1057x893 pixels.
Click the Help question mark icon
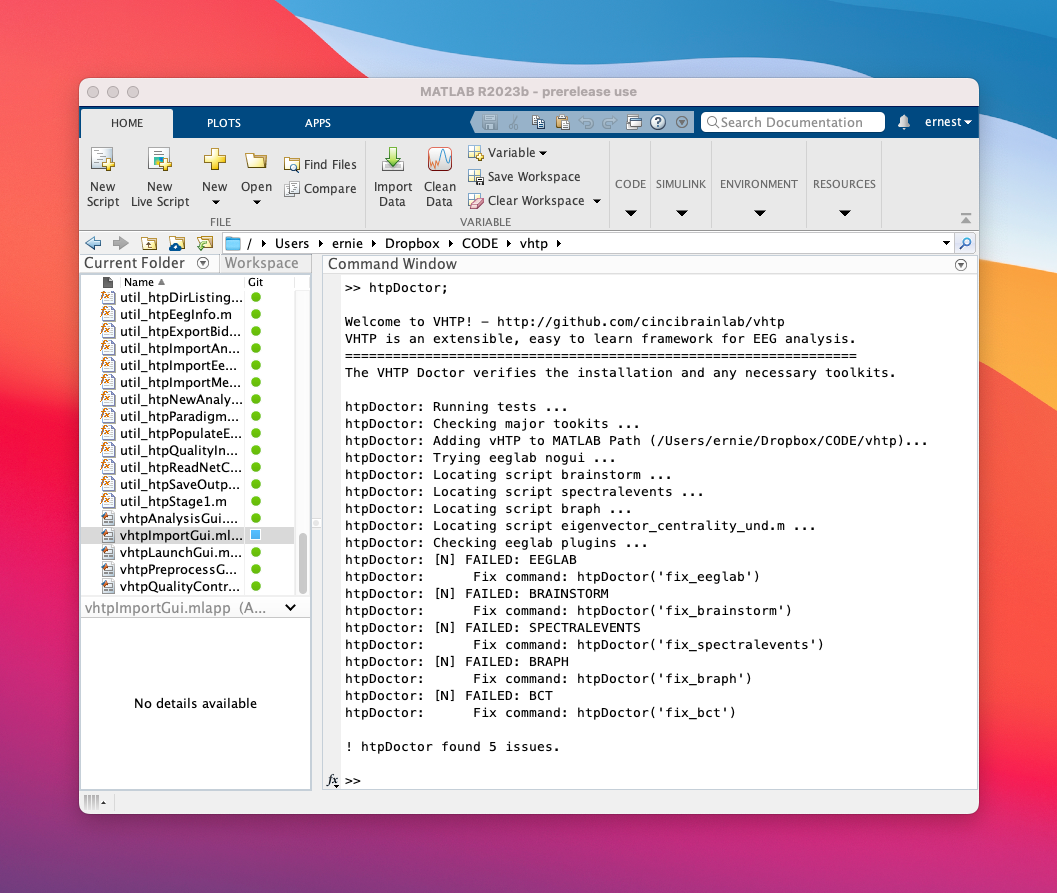coord(658,122)
